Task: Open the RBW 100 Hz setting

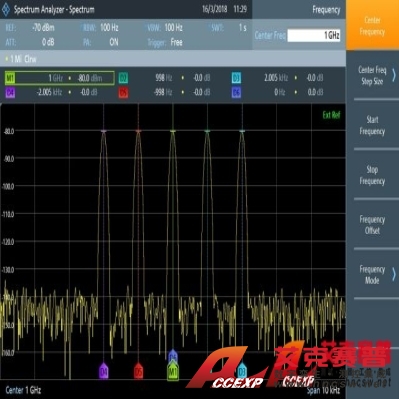Action: point(100,28)
